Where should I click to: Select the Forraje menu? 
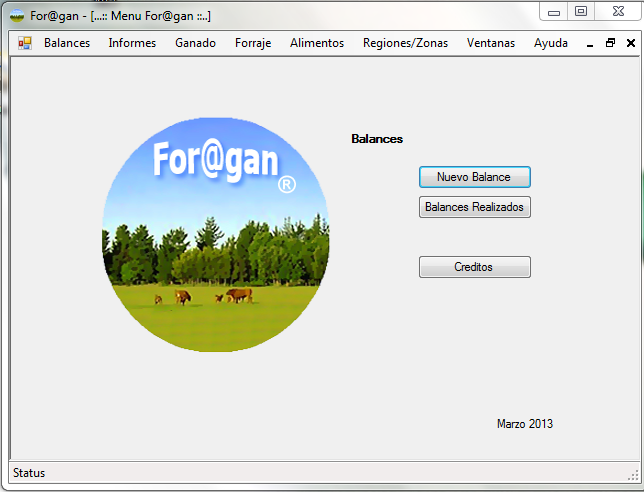pos(253,43)
